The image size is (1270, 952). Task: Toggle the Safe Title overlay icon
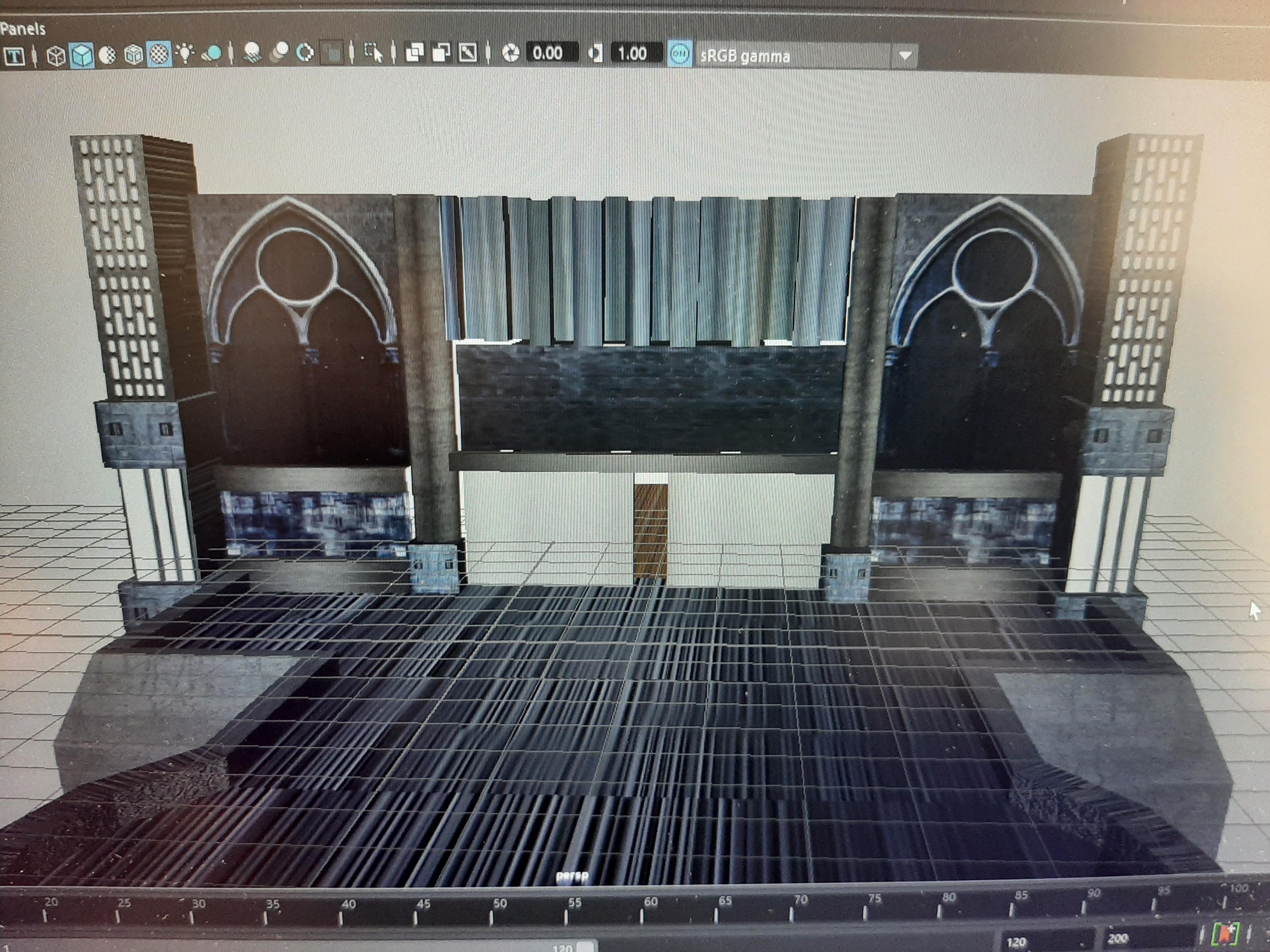[14, 56]
